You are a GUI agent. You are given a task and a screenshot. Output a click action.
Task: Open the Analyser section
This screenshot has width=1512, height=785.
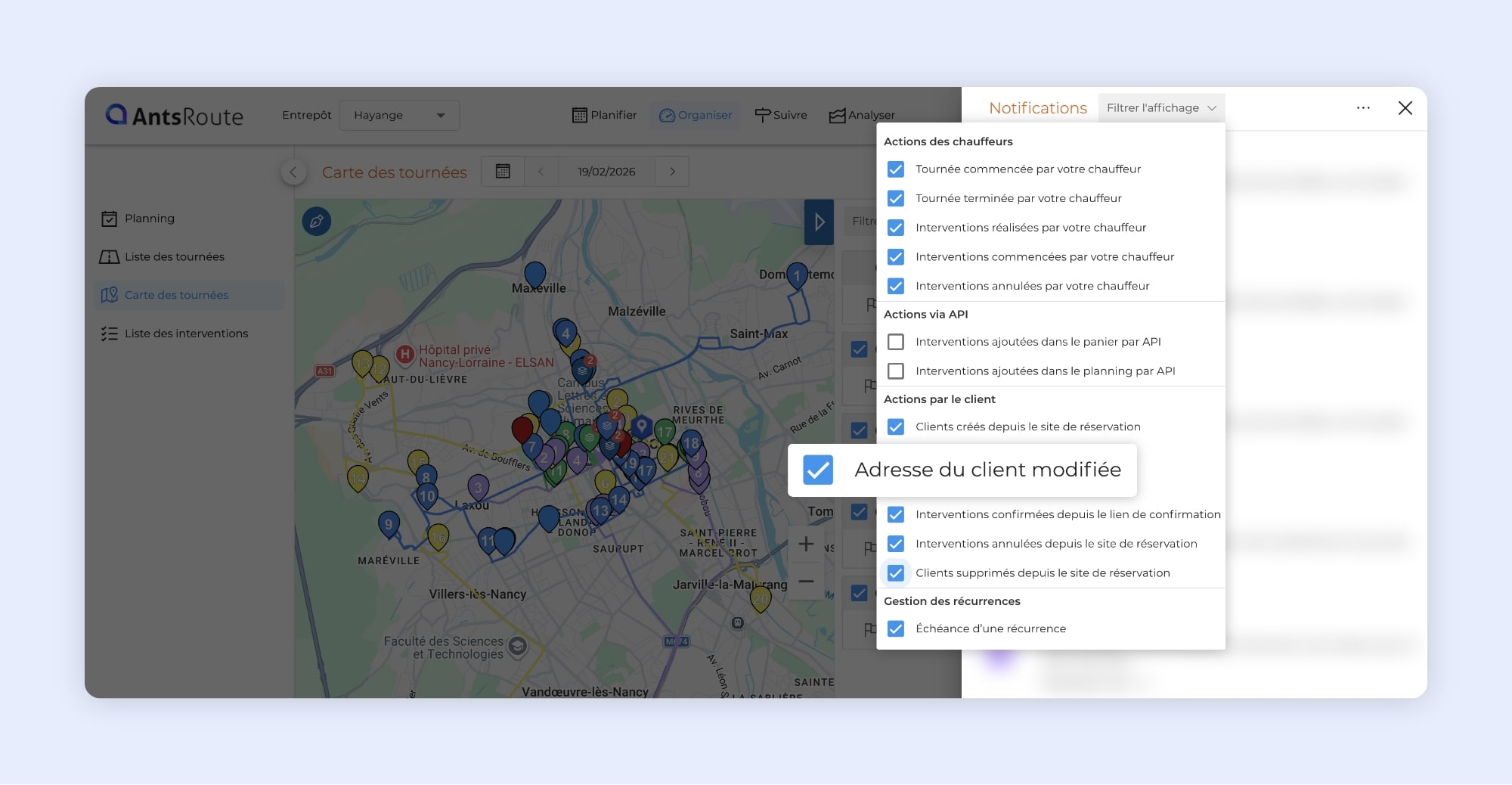(x=862, y=115)
